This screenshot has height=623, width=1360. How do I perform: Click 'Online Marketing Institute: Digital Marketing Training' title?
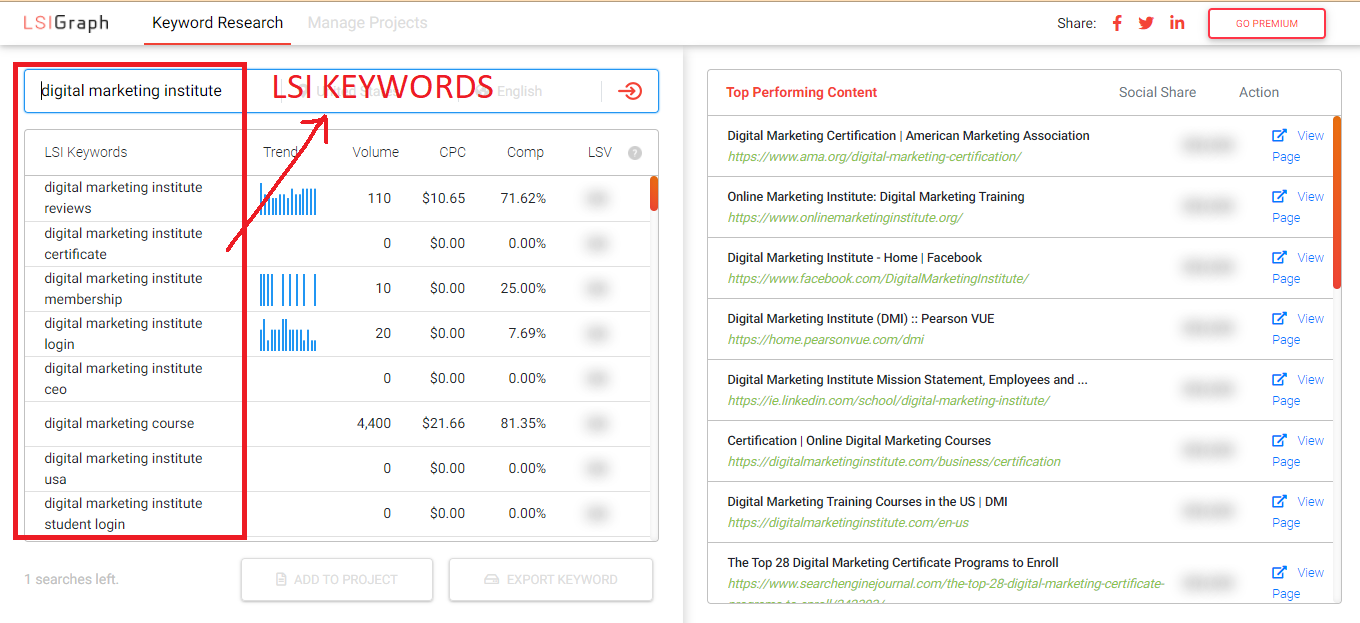tap(876, 196)
